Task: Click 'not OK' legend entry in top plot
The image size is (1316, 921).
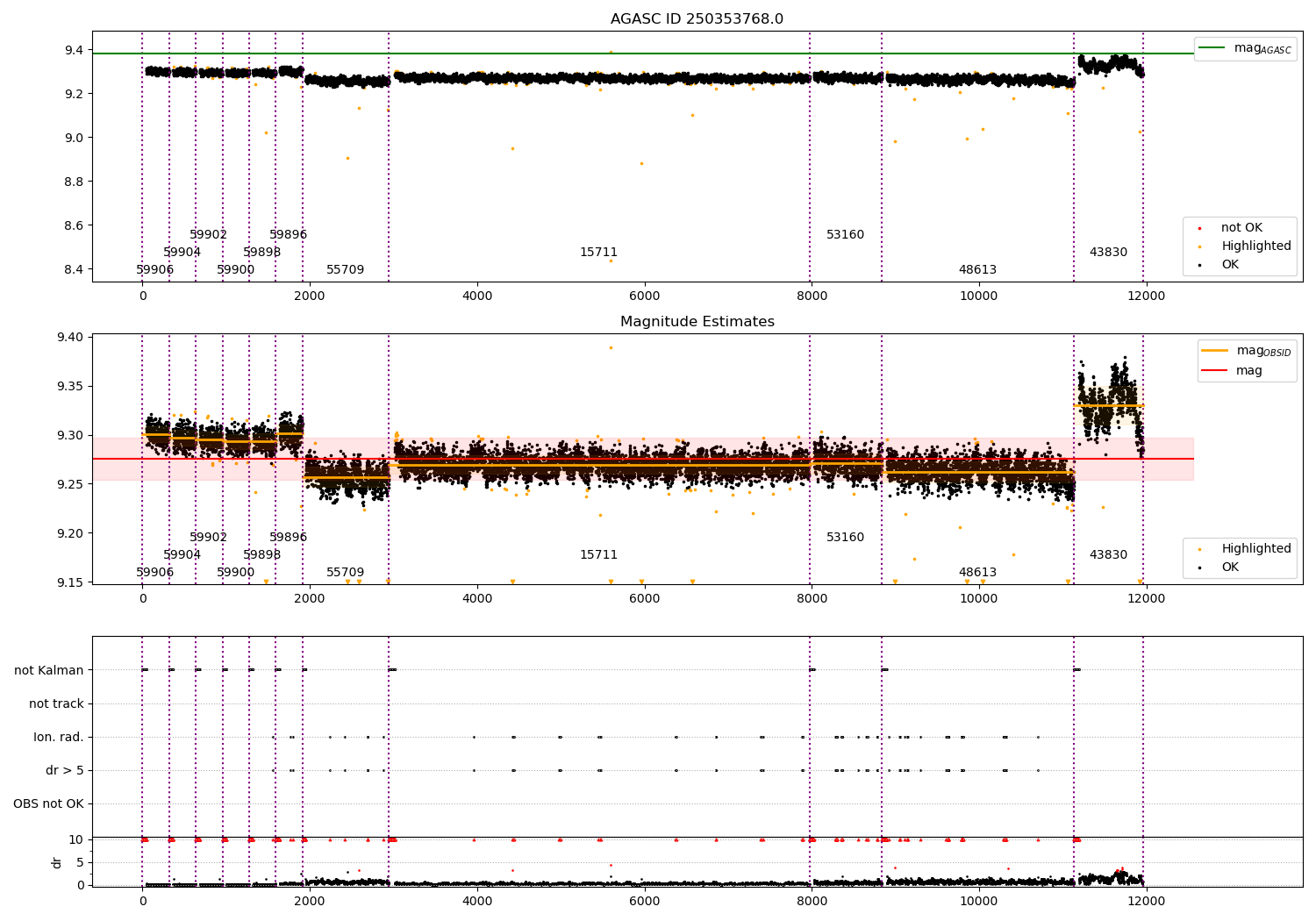Action: click(1241, 227)
